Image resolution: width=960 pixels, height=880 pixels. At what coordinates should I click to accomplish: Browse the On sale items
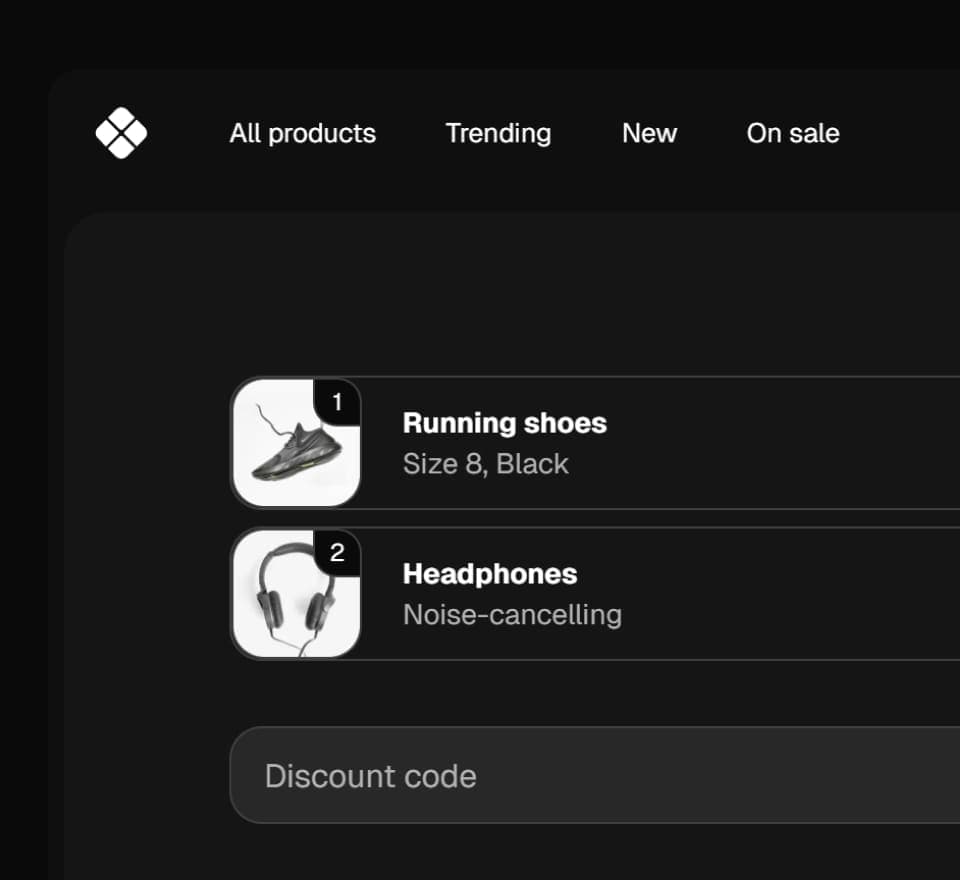pyautogui.click(x=793, y=134)
